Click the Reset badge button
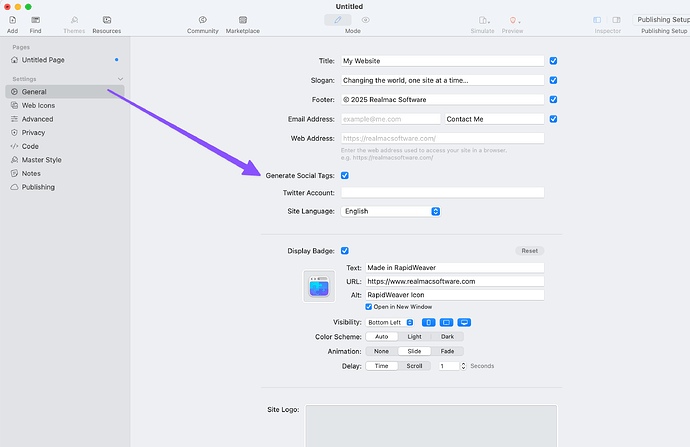690x447 pixels. point(529,251)
